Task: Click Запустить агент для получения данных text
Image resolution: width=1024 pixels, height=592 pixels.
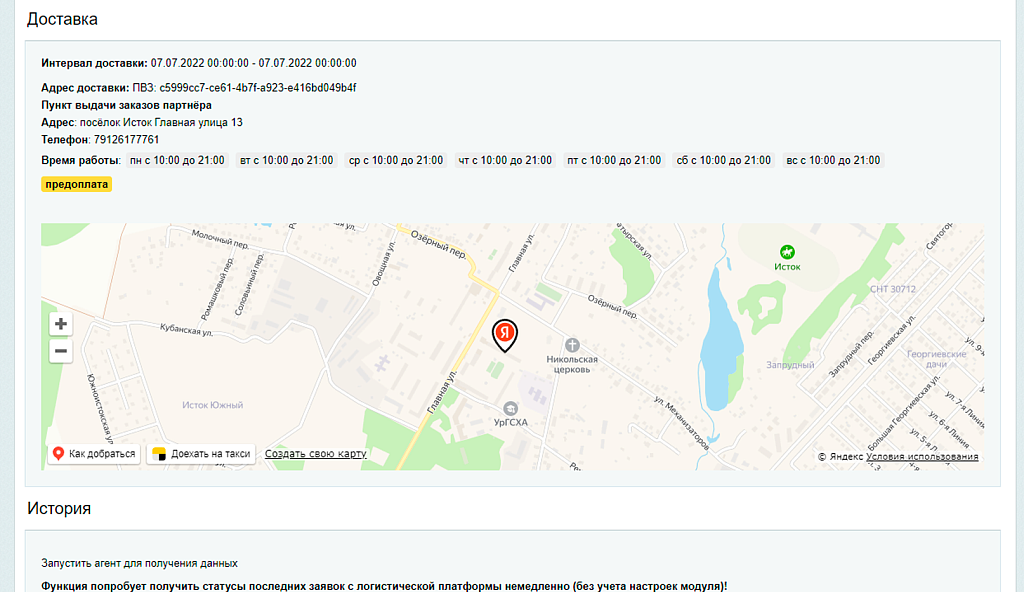Action: pyautogui.click(x=139, y=563)
